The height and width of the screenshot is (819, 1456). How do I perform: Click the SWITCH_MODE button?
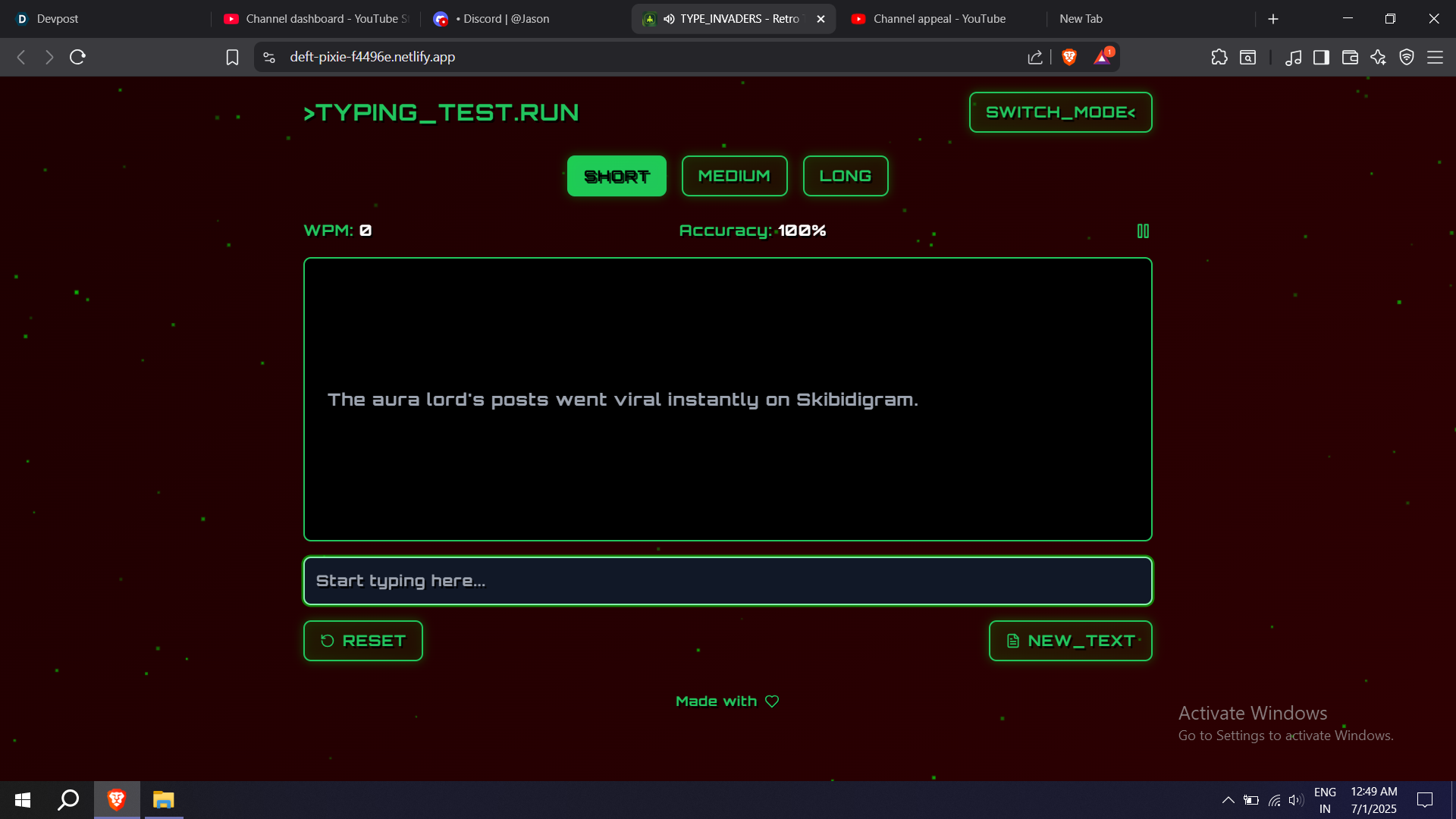1060,112
